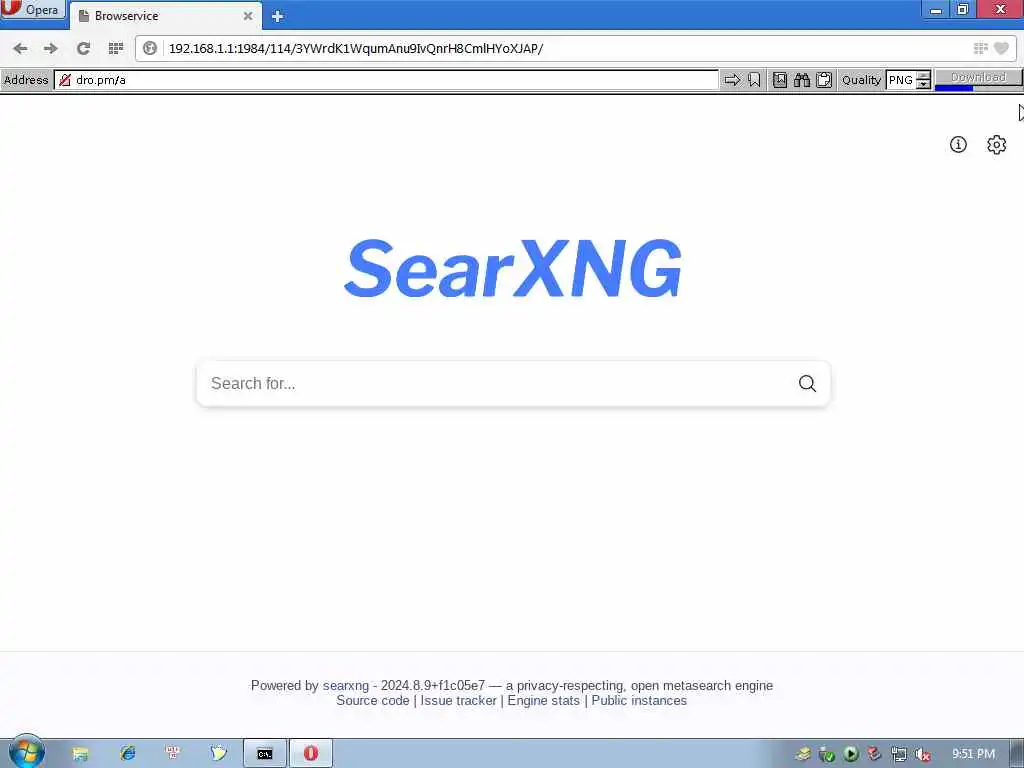Click the muted volume tray icon
The height and width of the screenshot is (768, 1024).
click(923, 754)
